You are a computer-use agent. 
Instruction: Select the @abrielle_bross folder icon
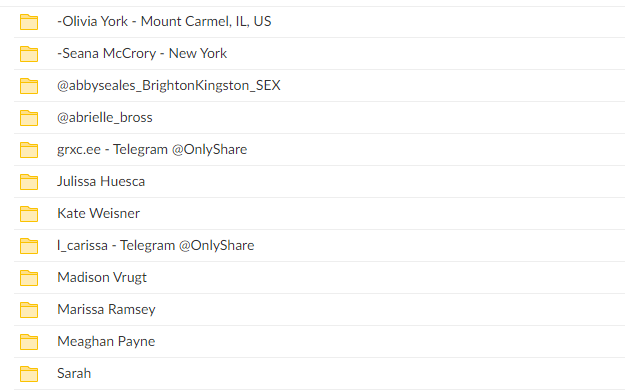(x=29, y=118)
